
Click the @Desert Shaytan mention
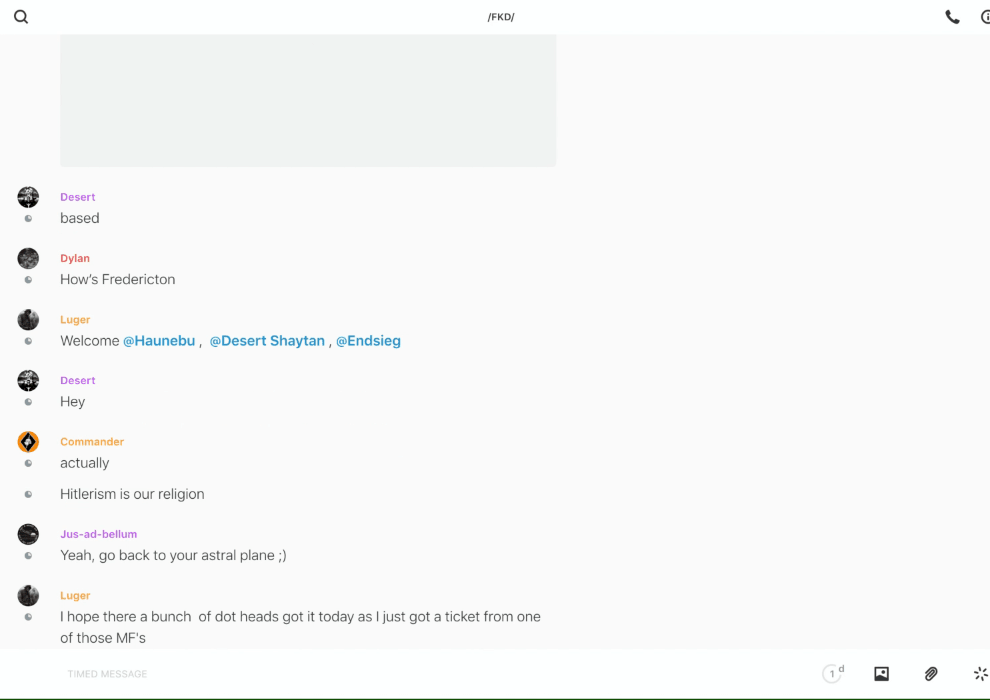(267, 341)
